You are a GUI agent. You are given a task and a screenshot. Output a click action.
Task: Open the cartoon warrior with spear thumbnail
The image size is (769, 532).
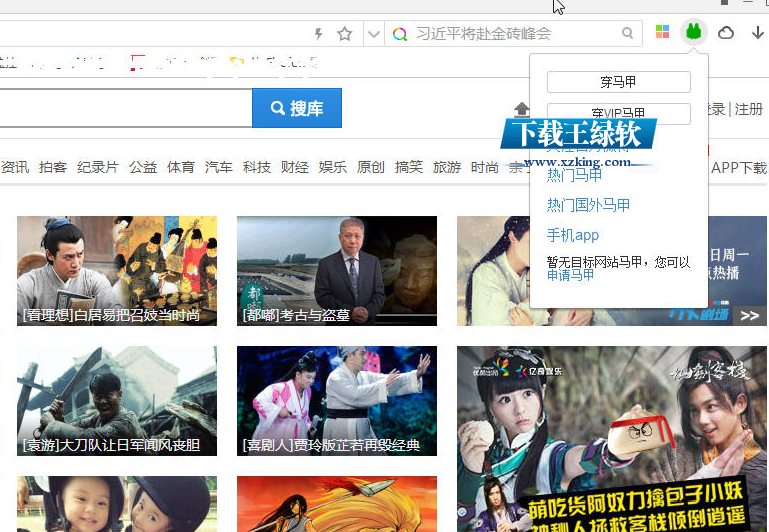[x=337, y=504]
